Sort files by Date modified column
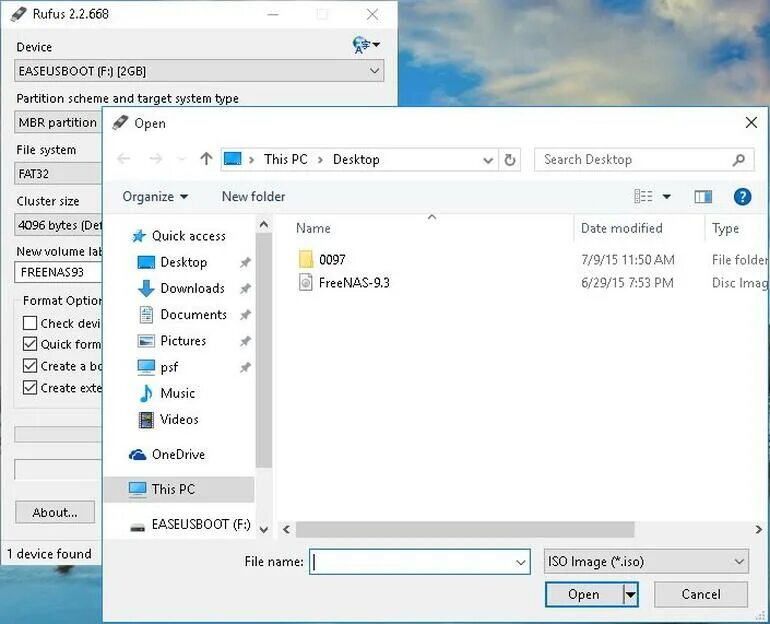 [x=622, y=228]
